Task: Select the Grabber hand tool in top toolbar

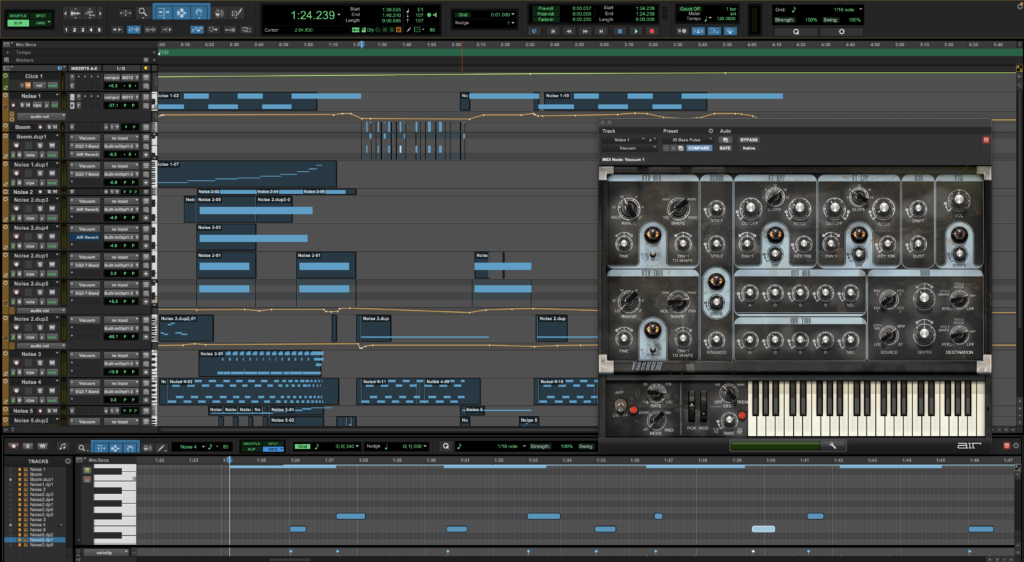Action: (x=200, y=13)
